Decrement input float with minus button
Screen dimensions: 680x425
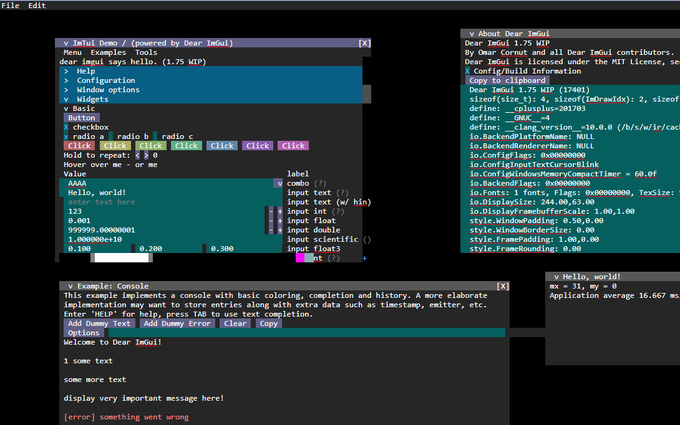pos(271,221)
